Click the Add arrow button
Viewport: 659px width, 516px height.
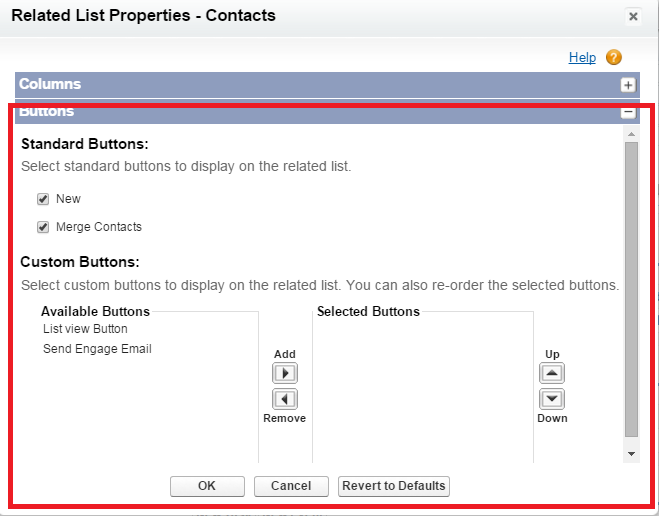coord(285,374)
